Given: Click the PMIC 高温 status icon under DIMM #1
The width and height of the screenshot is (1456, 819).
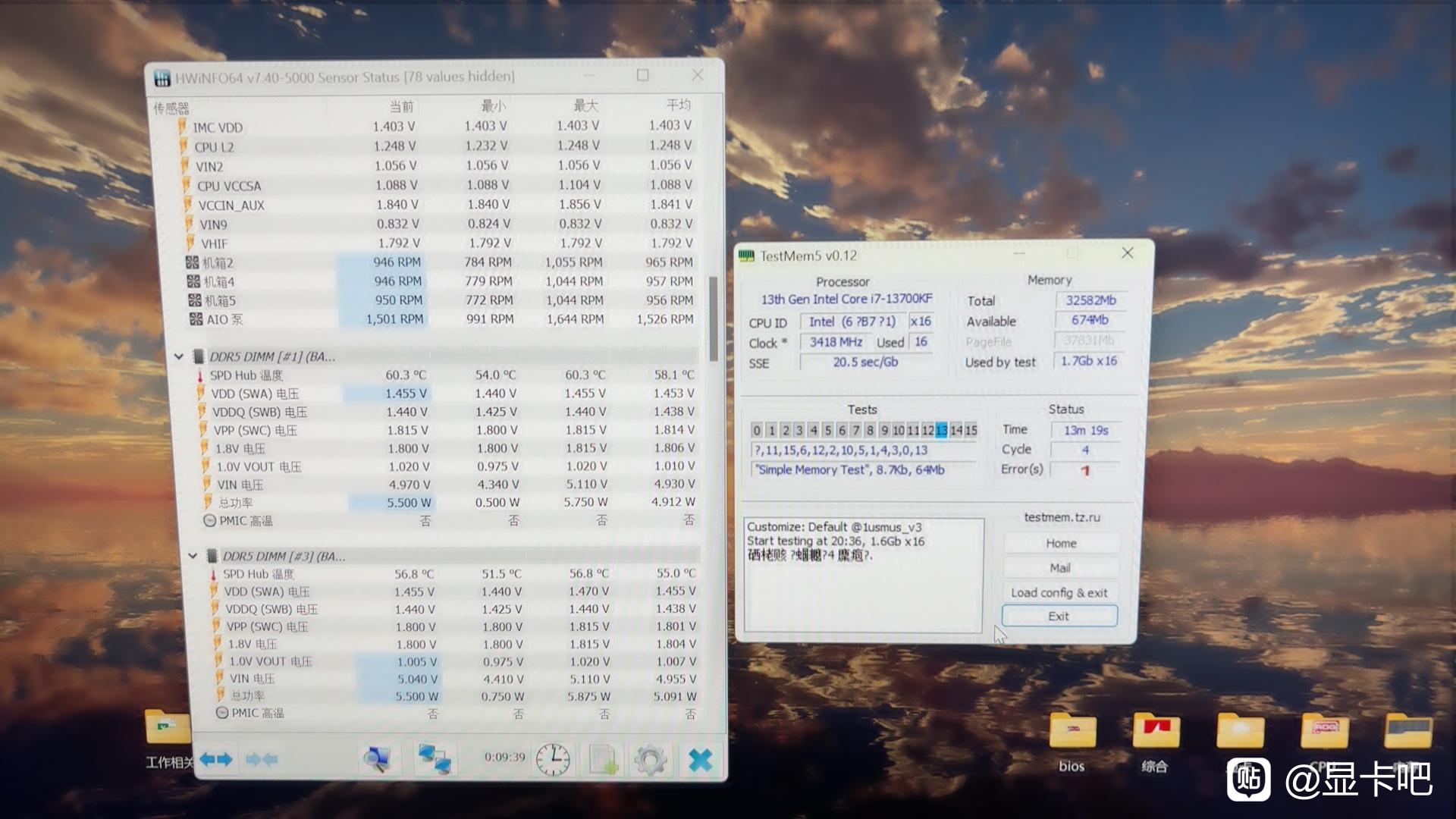Looking at the screenshot, I should [209, 521].
